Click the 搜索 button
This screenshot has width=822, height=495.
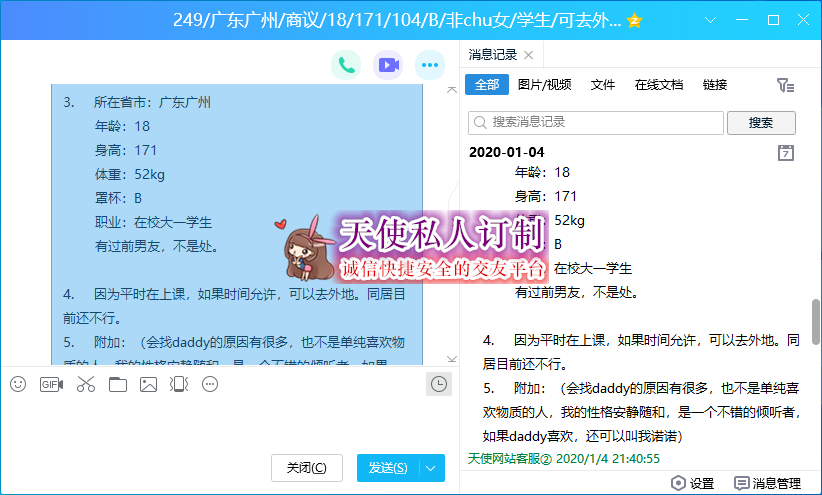(761, 122)
